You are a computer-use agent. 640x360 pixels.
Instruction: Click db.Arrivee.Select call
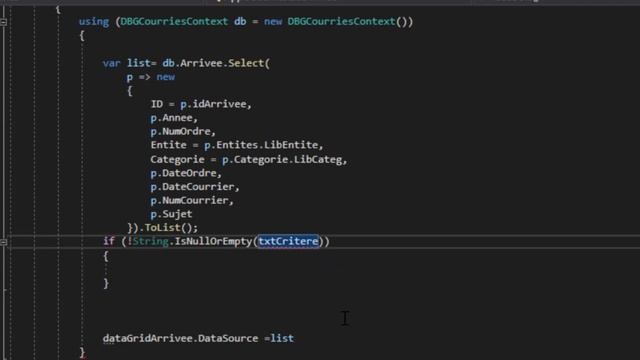pos(216,63)
